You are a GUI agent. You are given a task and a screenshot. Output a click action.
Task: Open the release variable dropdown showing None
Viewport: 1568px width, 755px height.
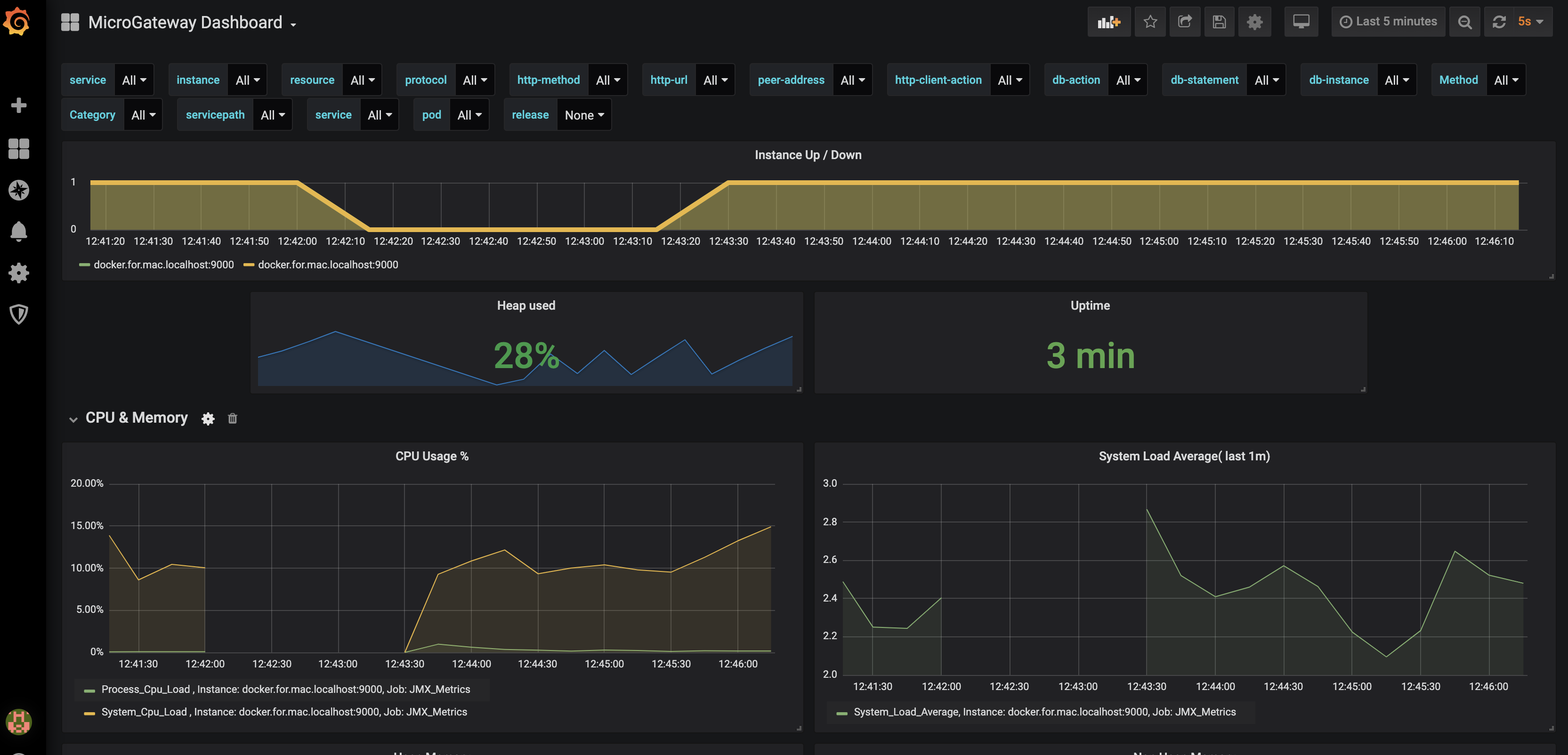pos(583,115)
